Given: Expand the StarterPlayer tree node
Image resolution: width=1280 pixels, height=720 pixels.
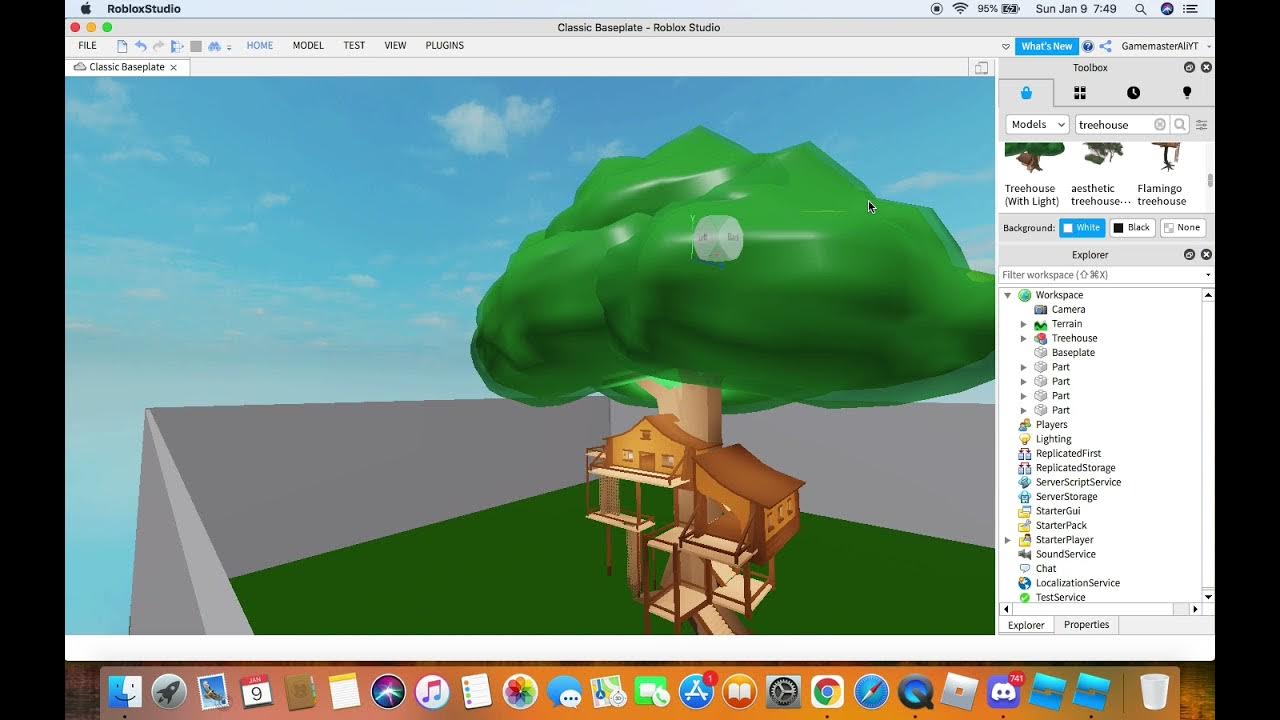Looking at the screenshot, I should pyautogui.click(x=1007, y=540).
